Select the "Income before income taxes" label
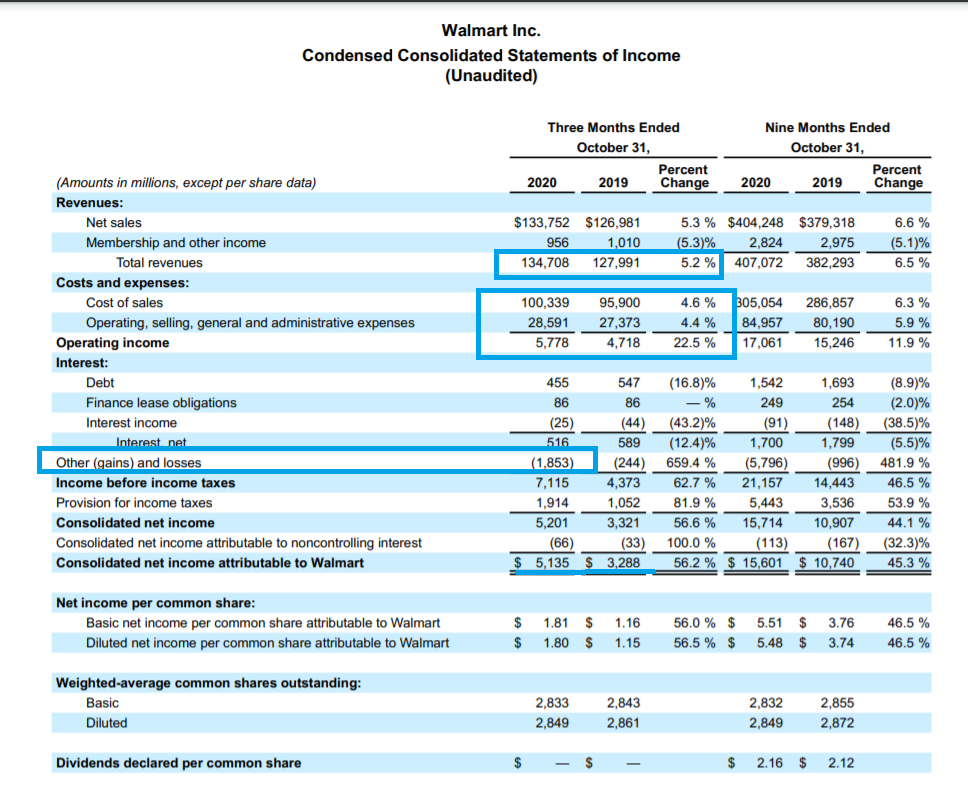Image resolution: width=968 pixels, height=794 pixels. tap(146, 483)
